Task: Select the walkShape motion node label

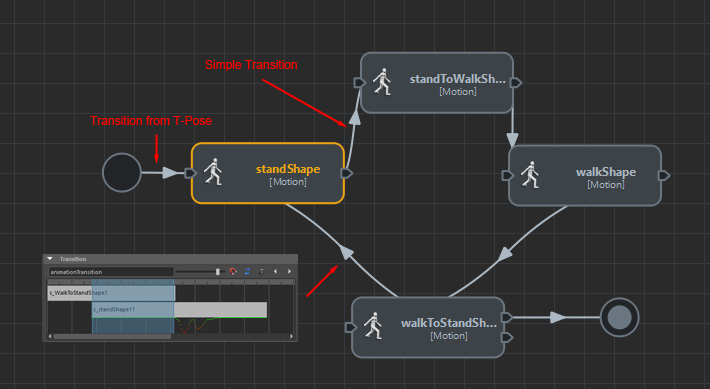Action: click(x=606, y=172)
